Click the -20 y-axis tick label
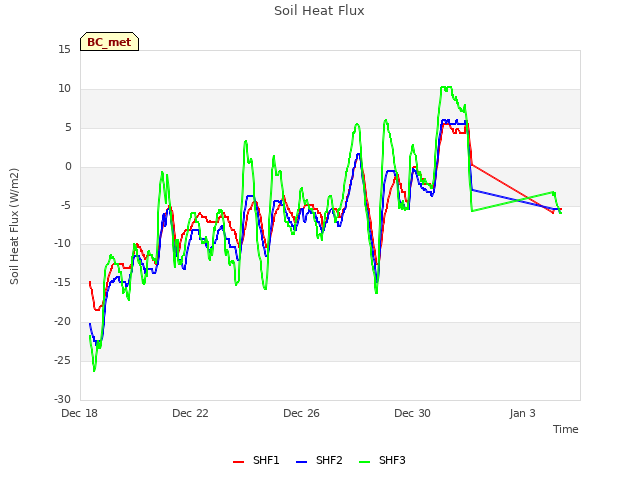This screenshot has height=480, width=640. click(62, 322)
